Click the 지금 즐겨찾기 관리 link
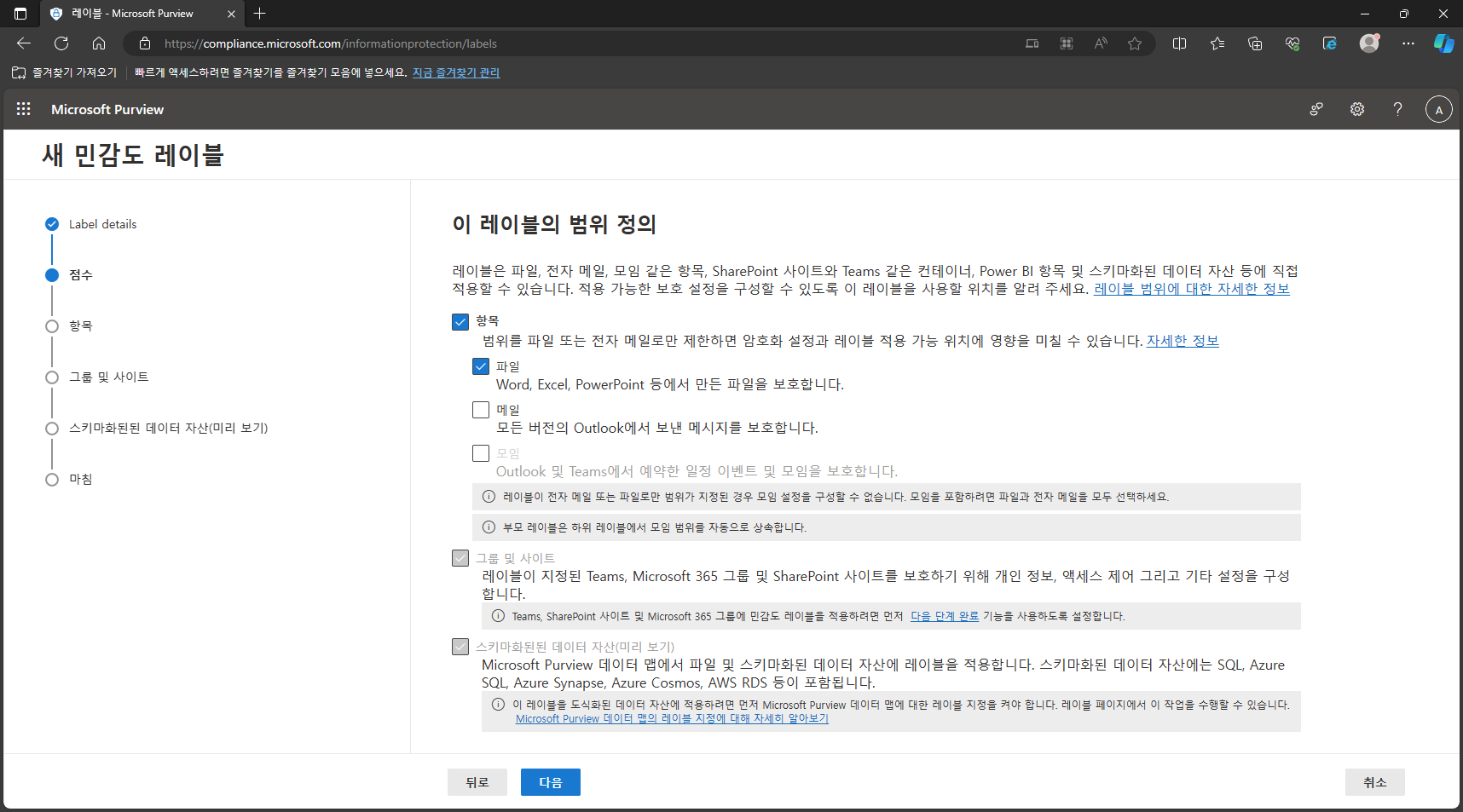1463x812 pixels. pos(456,72)
